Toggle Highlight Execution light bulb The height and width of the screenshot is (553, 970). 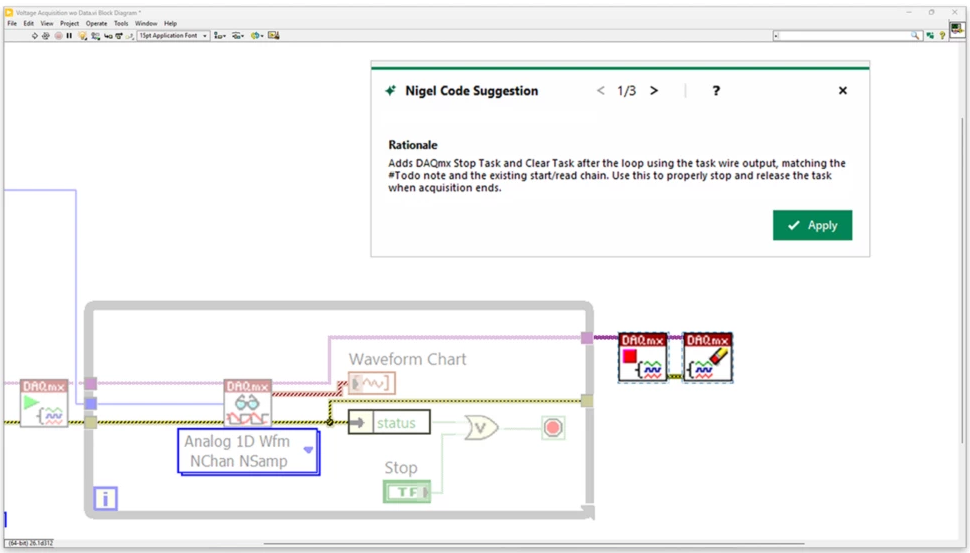point(82,36)
